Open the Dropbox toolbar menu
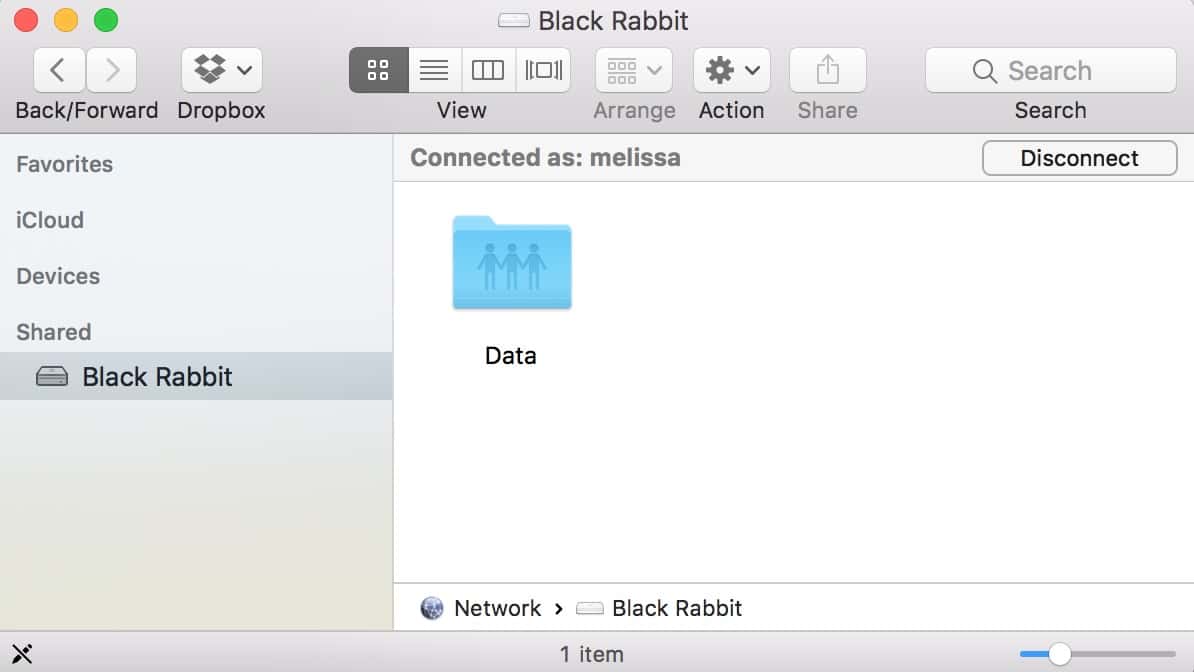This screenshot has width=1194, height=672. [222, 71]
